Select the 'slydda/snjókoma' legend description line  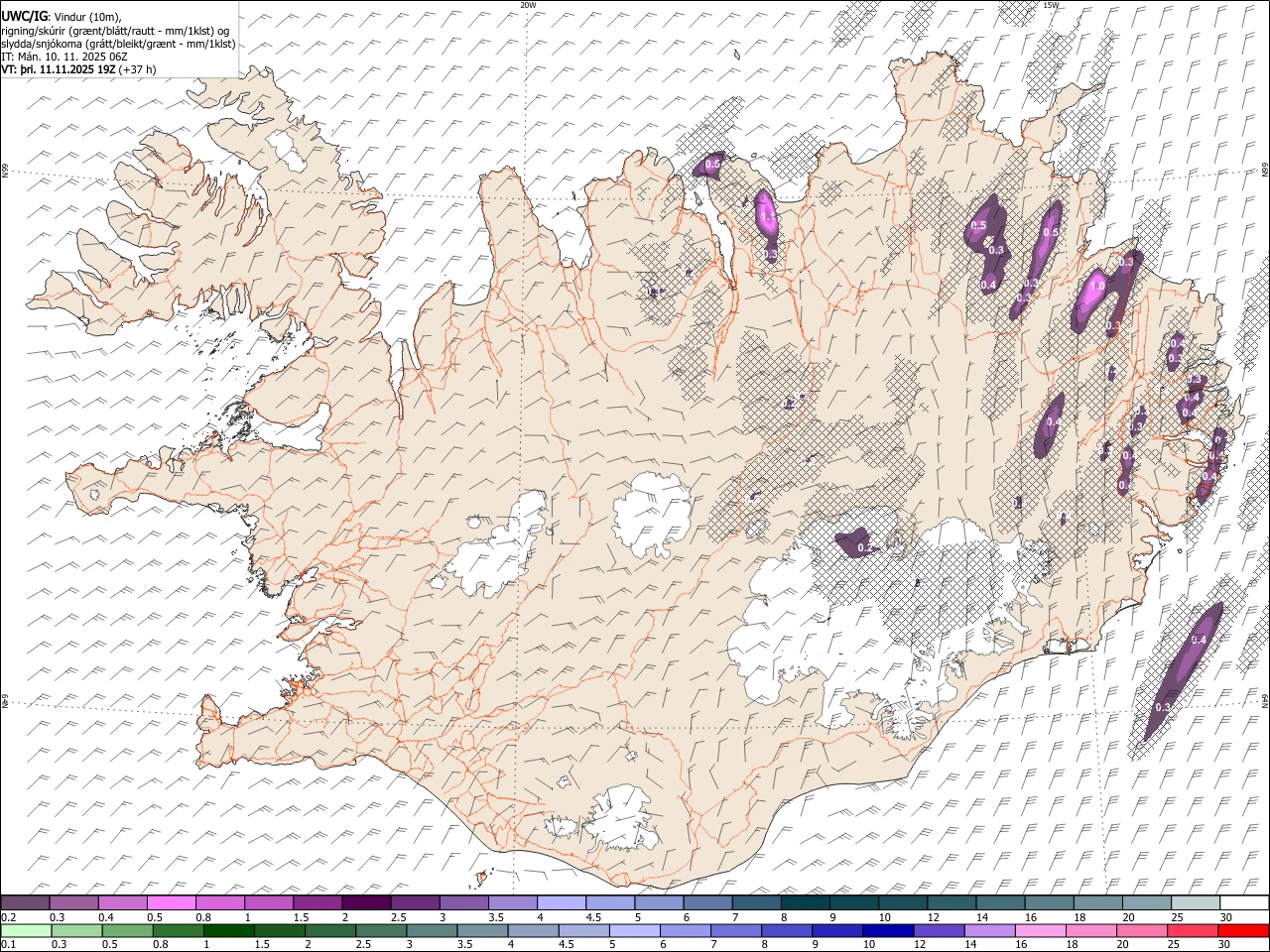(118, 44)
